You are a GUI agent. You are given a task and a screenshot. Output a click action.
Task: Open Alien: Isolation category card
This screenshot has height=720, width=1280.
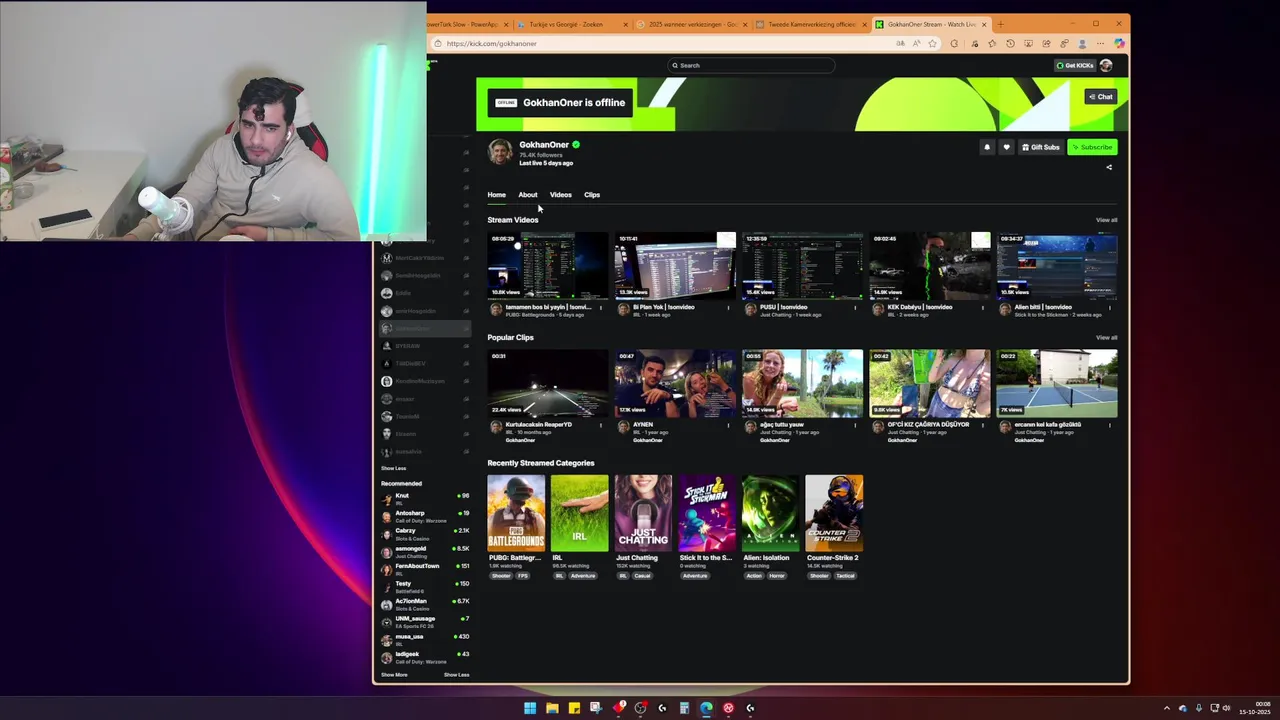point(770,513)
